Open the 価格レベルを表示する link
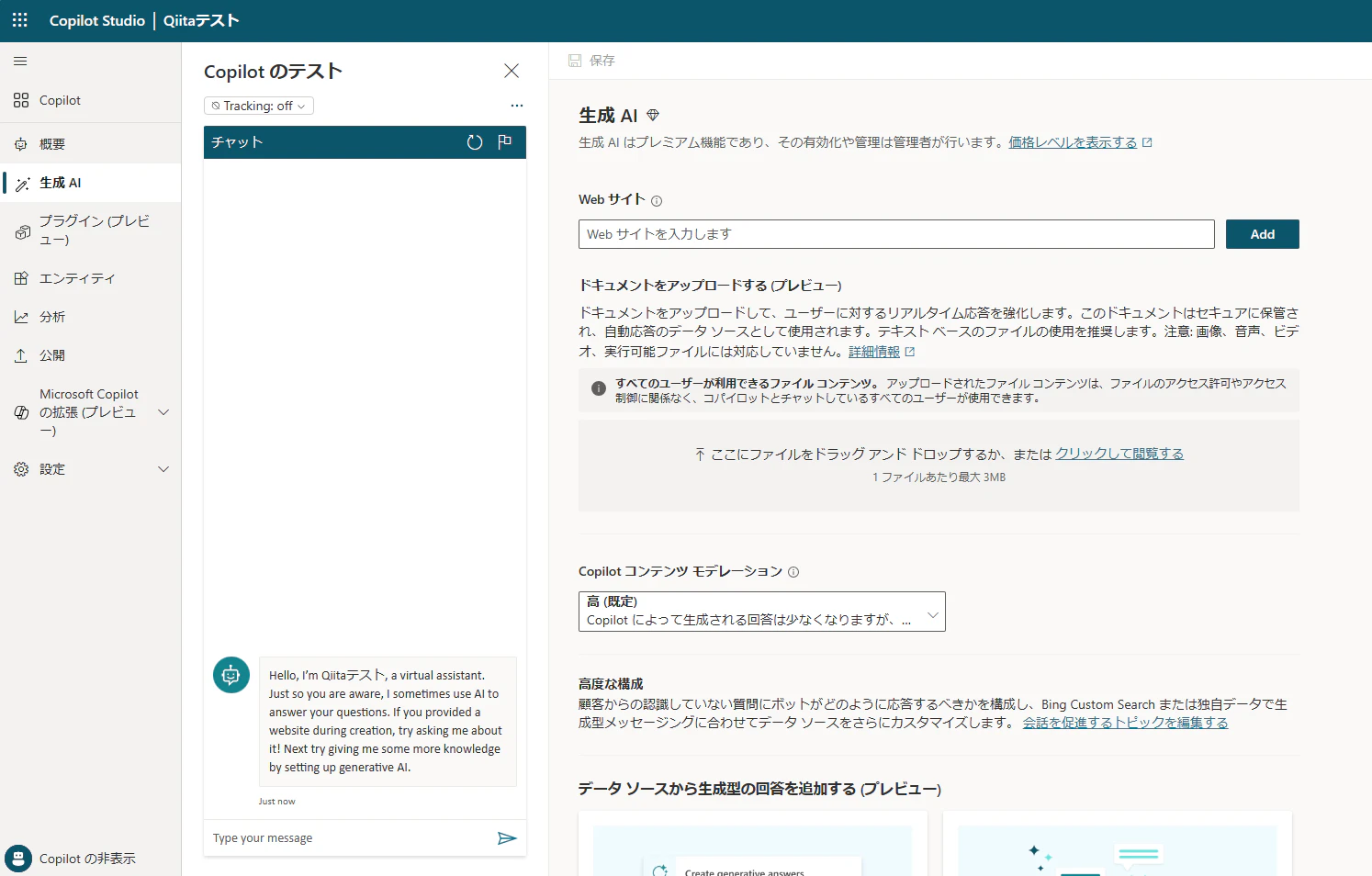The width and height of the screenshot is (1372, 876). (1073, 142)
